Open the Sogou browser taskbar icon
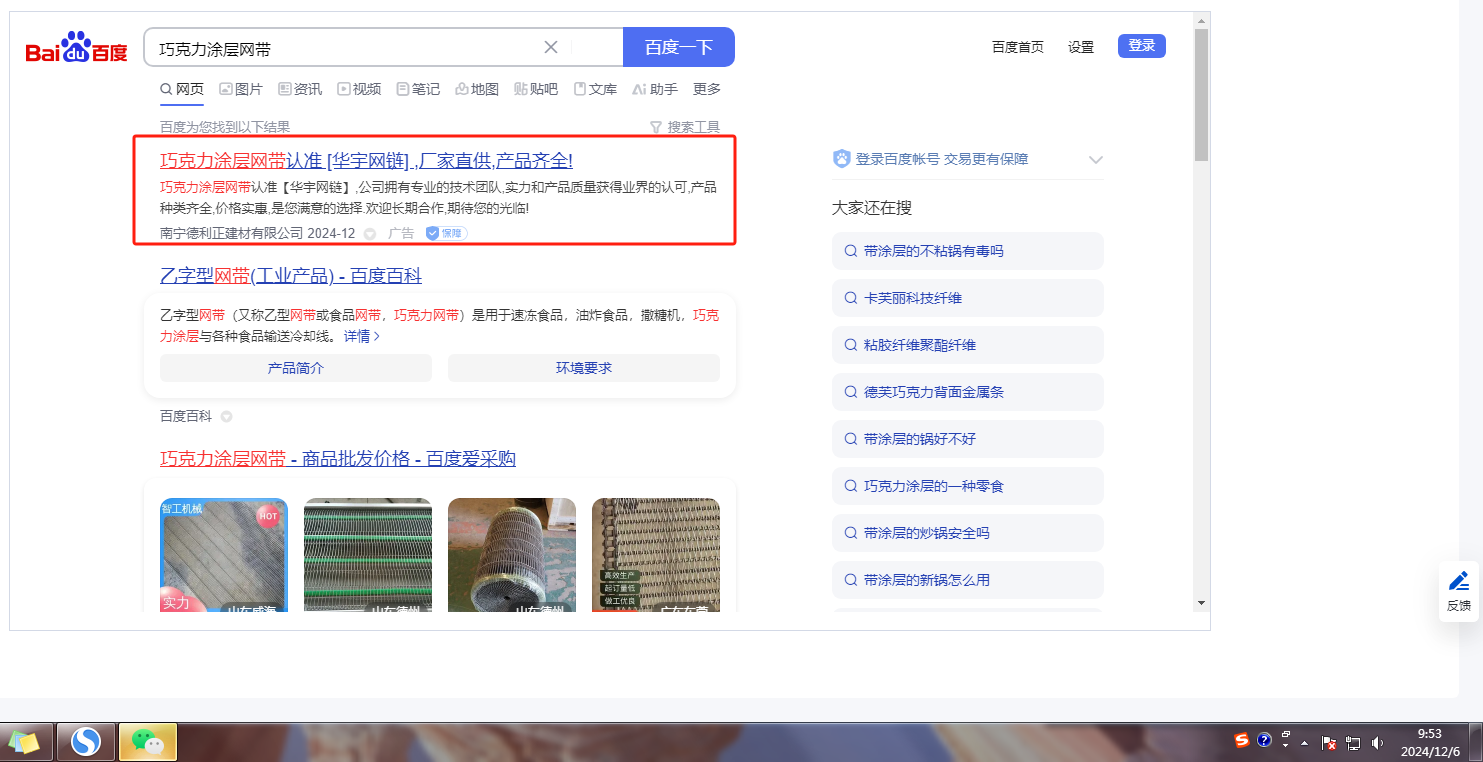 pos(86,742)
